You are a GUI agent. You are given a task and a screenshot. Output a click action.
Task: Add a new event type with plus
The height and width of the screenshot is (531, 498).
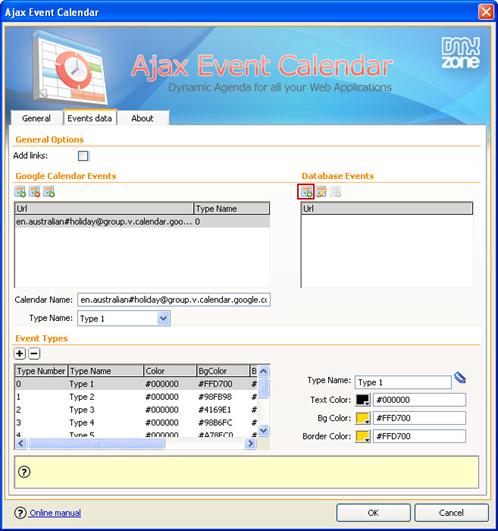(20, 354)
